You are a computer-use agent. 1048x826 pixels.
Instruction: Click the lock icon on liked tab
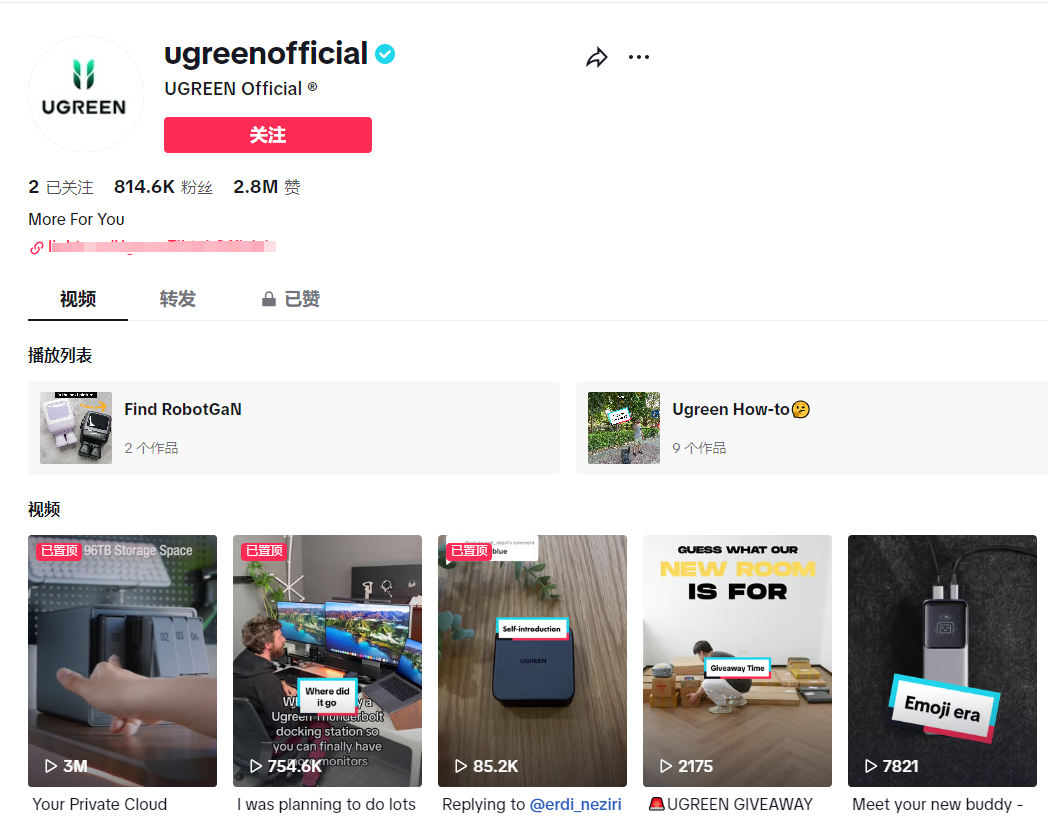pyautogui.click(x=269, y=299)
